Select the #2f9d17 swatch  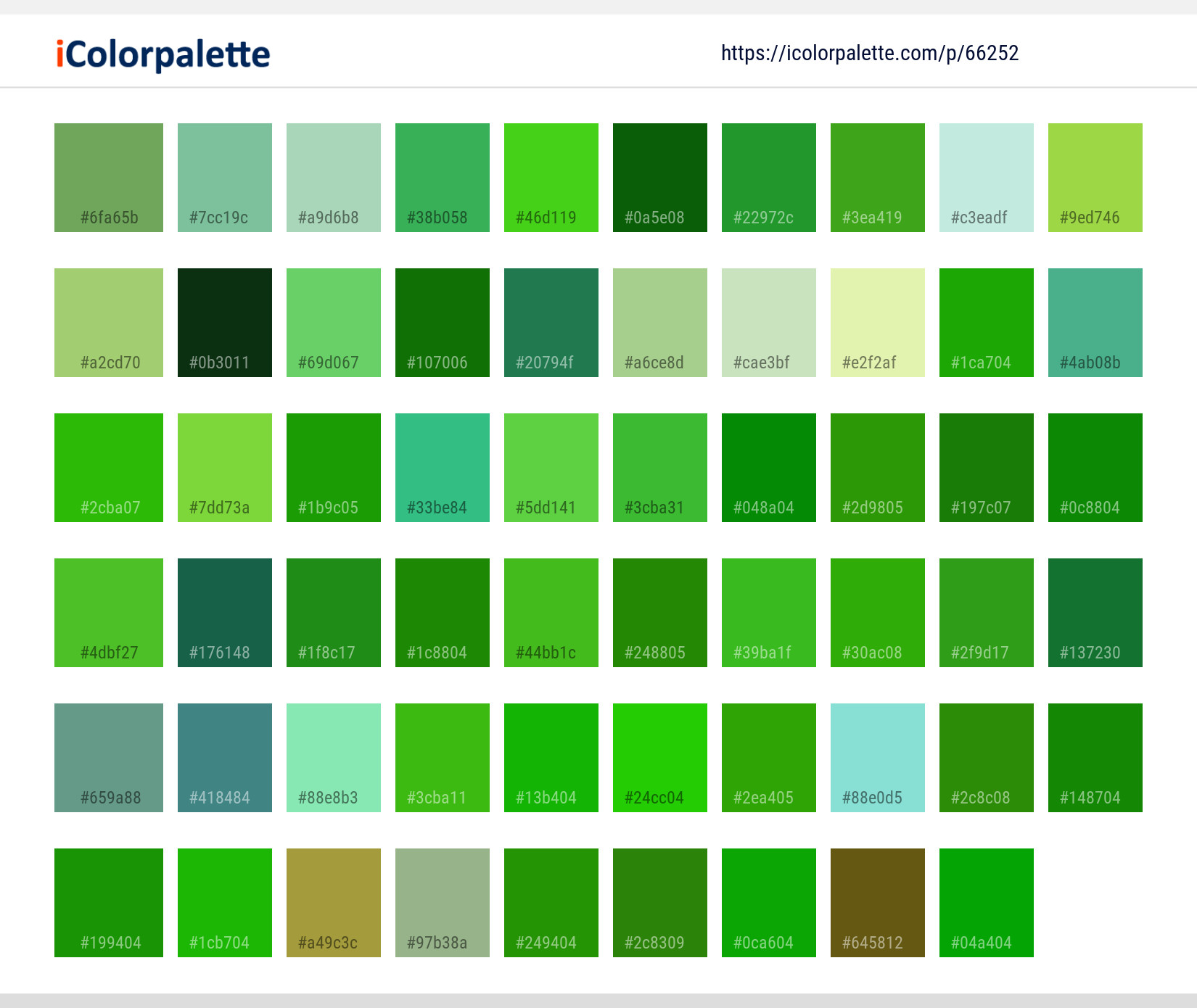[x=987, y=613]
